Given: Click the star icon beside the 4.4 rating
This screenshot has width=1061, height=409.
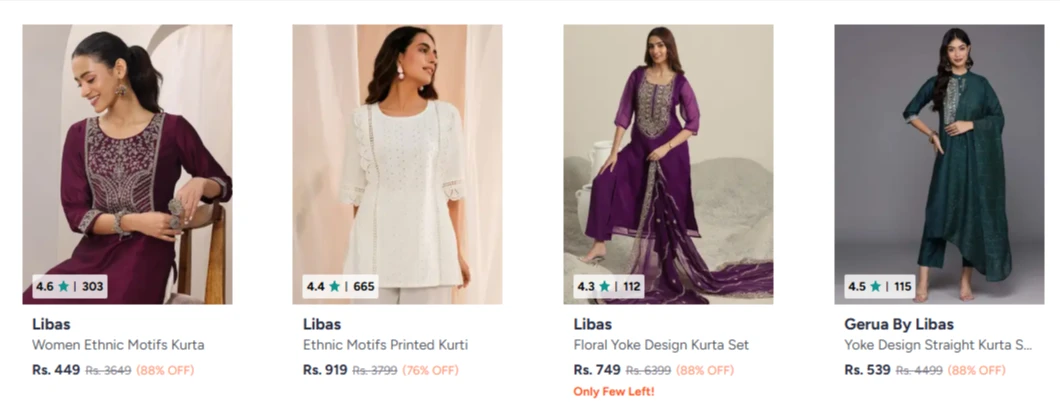Looking at the screenshot, I should point(335,287).
